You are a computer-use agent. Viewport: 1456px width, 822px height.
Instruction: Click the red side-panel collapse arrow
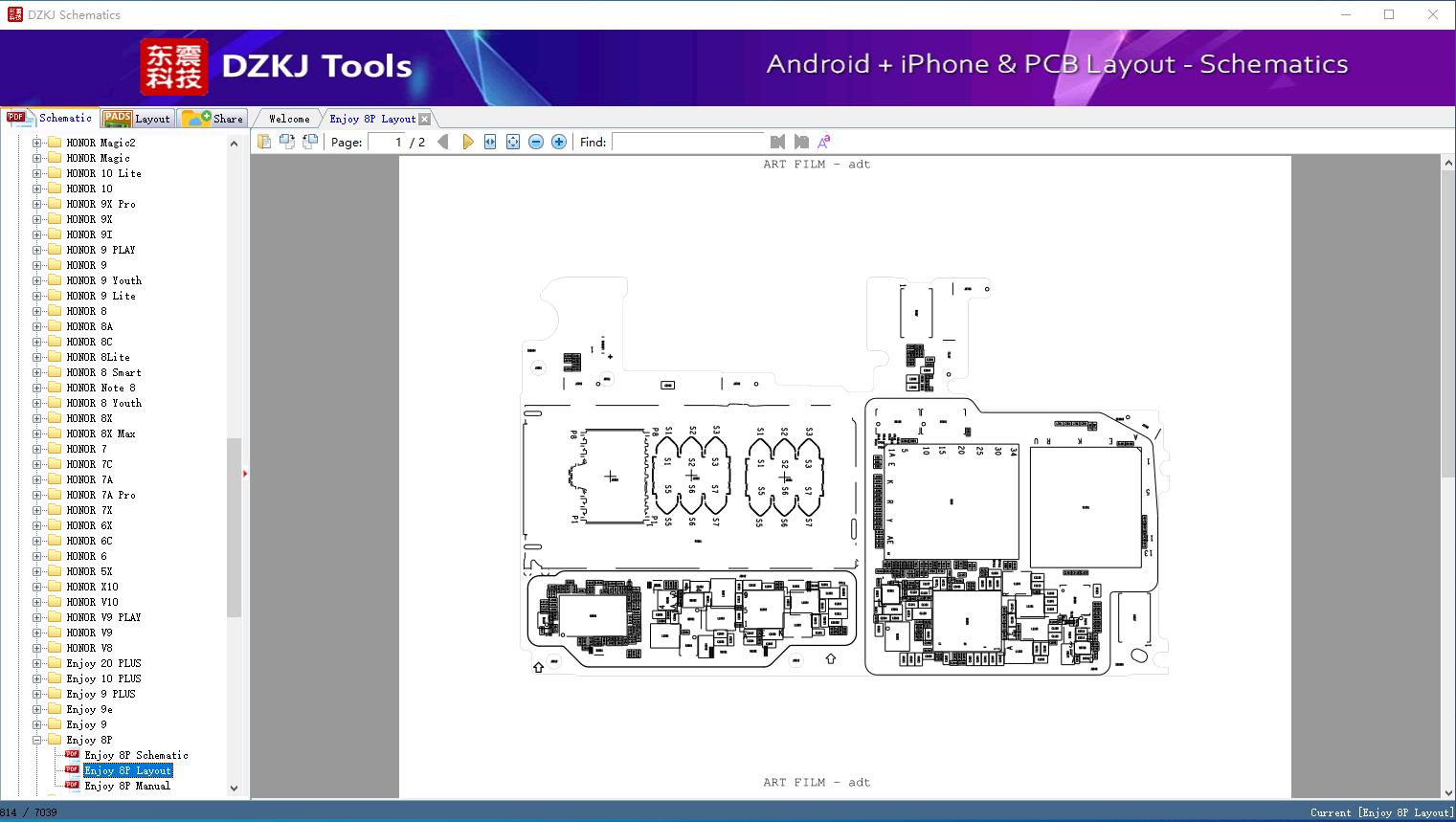(245, 473)
